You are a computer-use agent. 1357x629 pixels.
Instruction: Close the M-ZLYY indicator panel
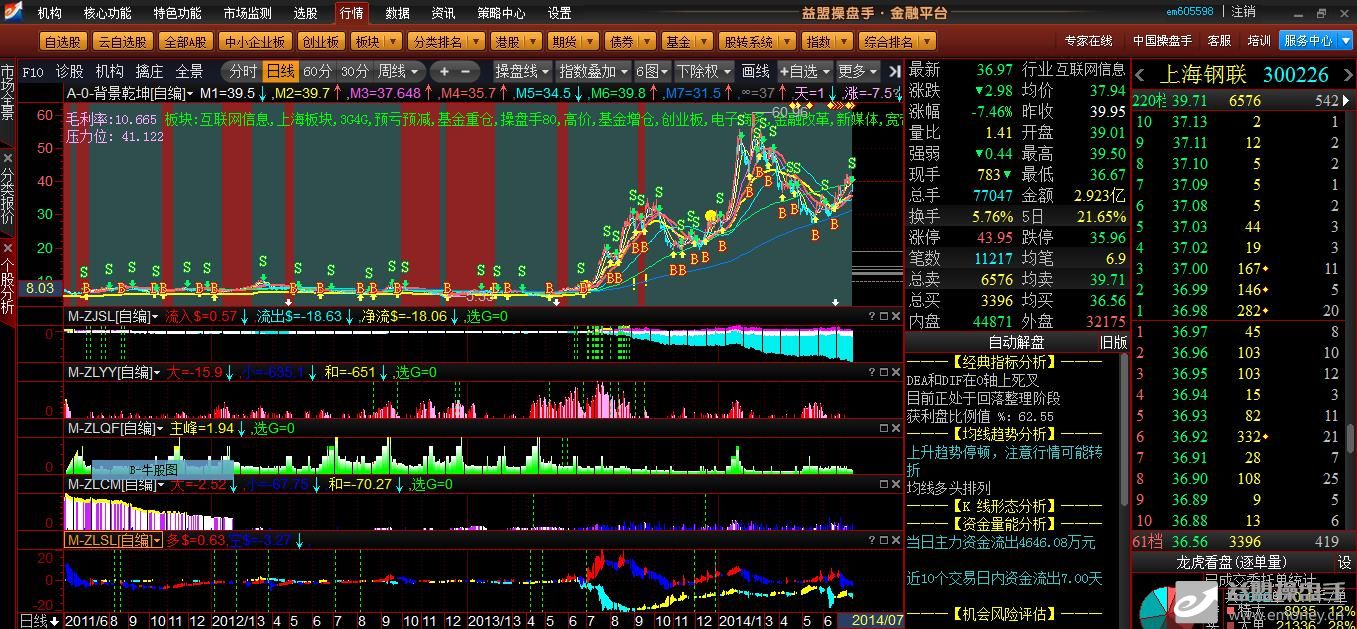pos(895,372)
